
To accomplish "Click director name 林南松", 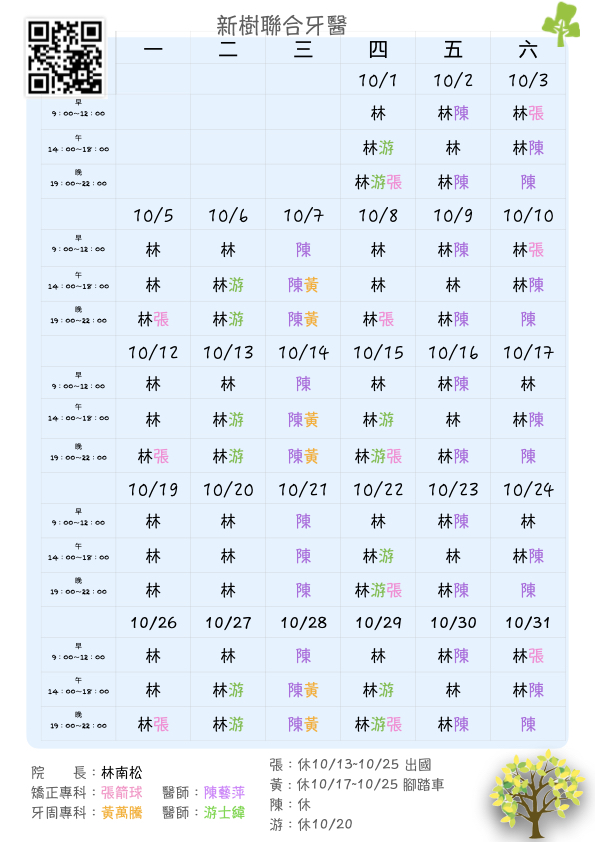I will click(x=122, y=773).
